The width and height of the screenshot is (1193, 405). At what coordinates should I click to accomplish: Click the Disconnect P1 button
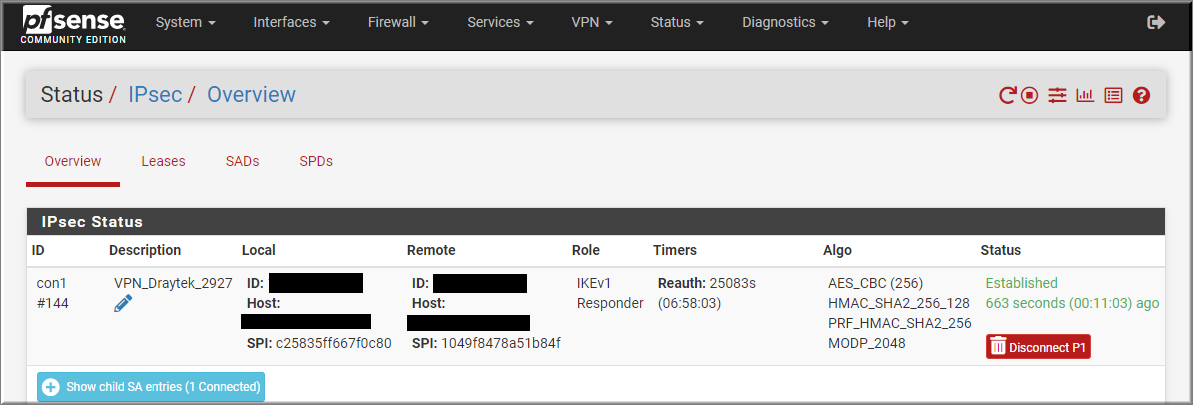[x=1039, y=347]
